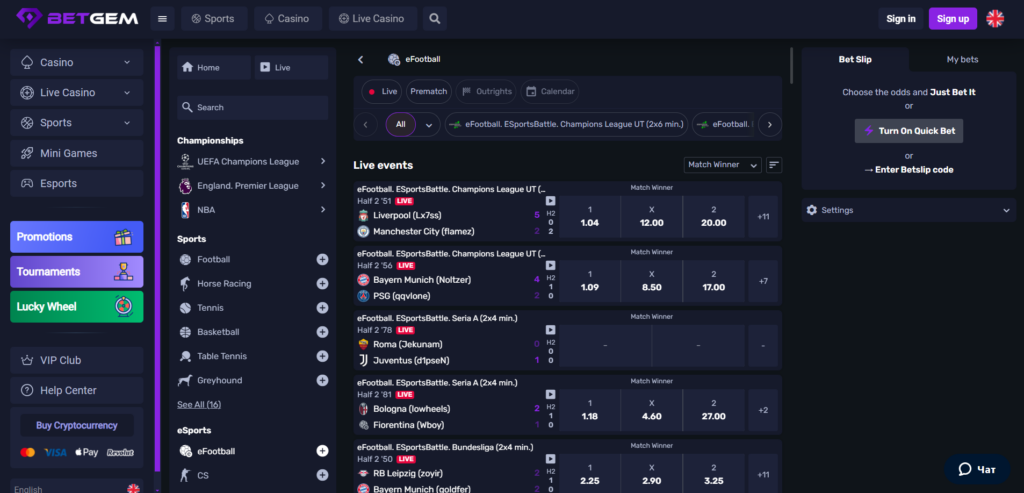Open the See All (16) sports link
The height and width of the screenshot is (493, 1024).
click(x=199, y=404)
